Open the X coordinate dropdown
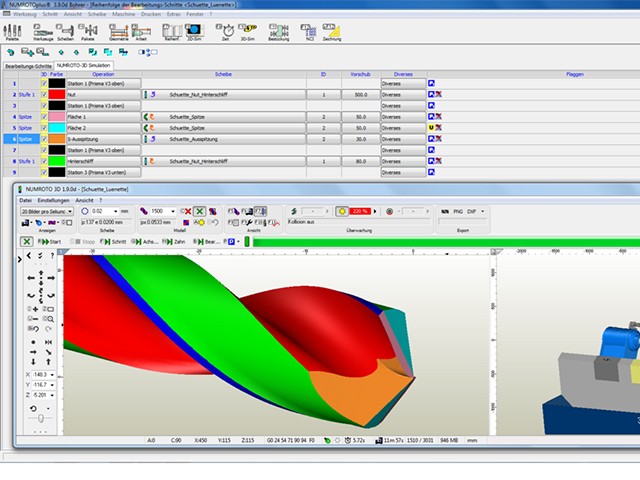This screenshot has height=480, width=640. point(52,375)
